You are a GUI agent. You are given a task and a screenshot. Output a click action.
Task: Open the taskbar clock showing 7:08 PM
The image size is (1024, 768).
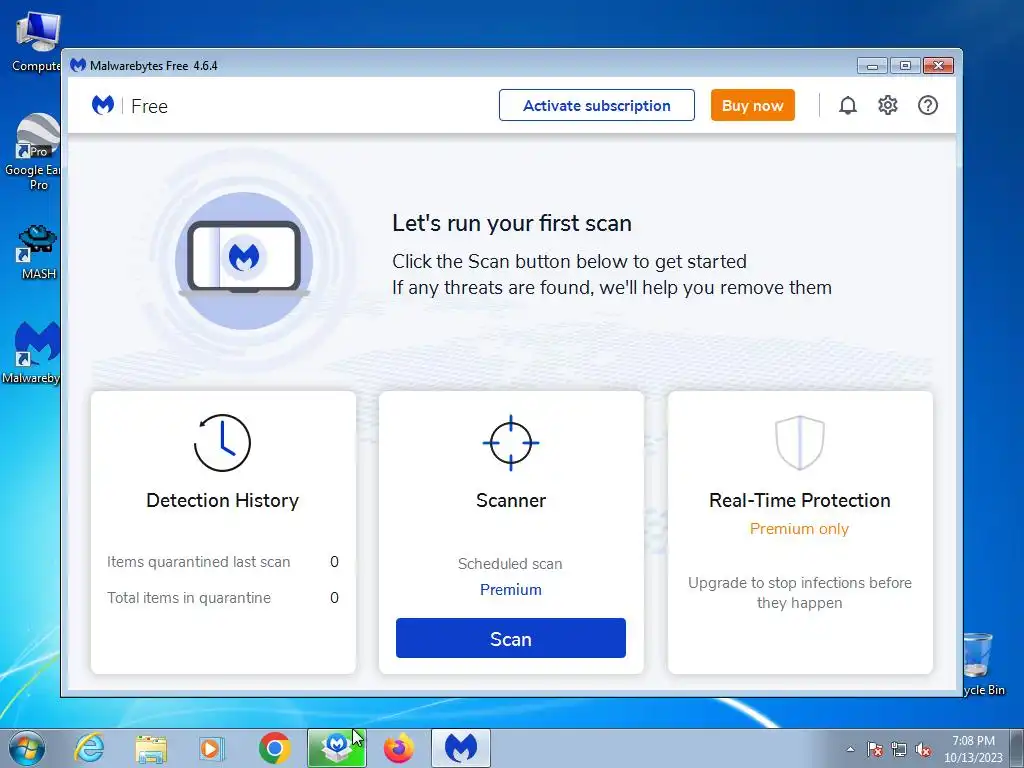973,749
